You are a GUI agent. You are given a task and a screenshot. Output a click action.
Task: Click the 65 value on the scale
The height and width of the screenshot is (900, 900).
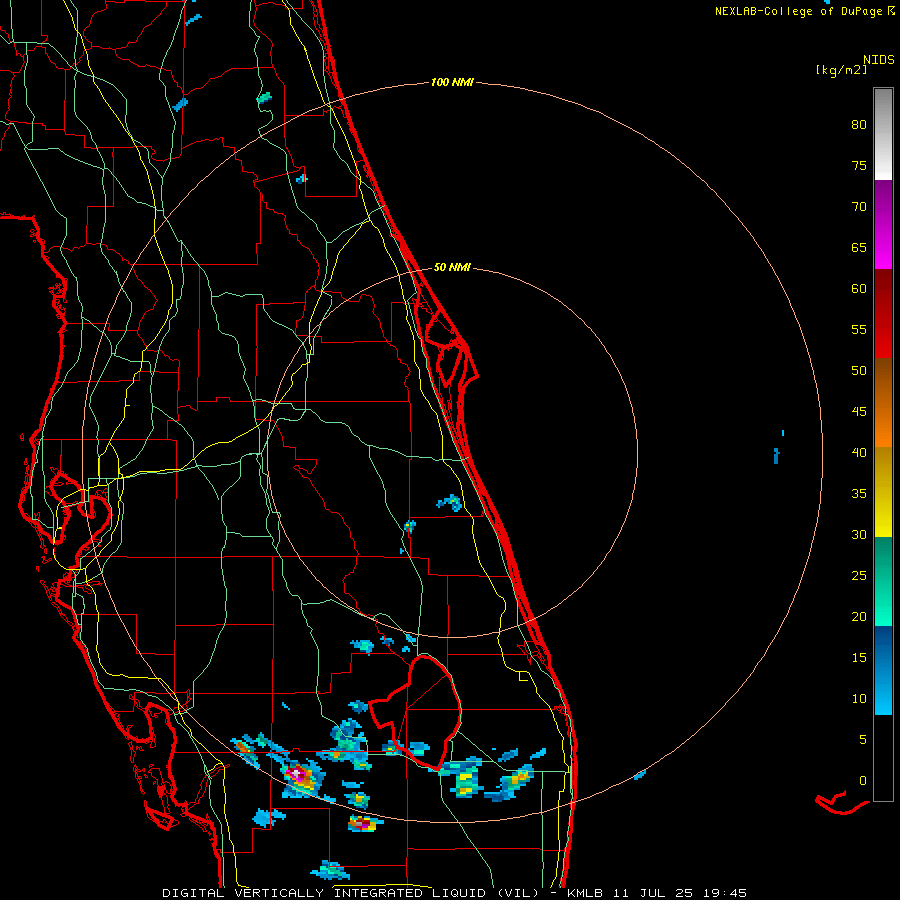tap(859, 247)
